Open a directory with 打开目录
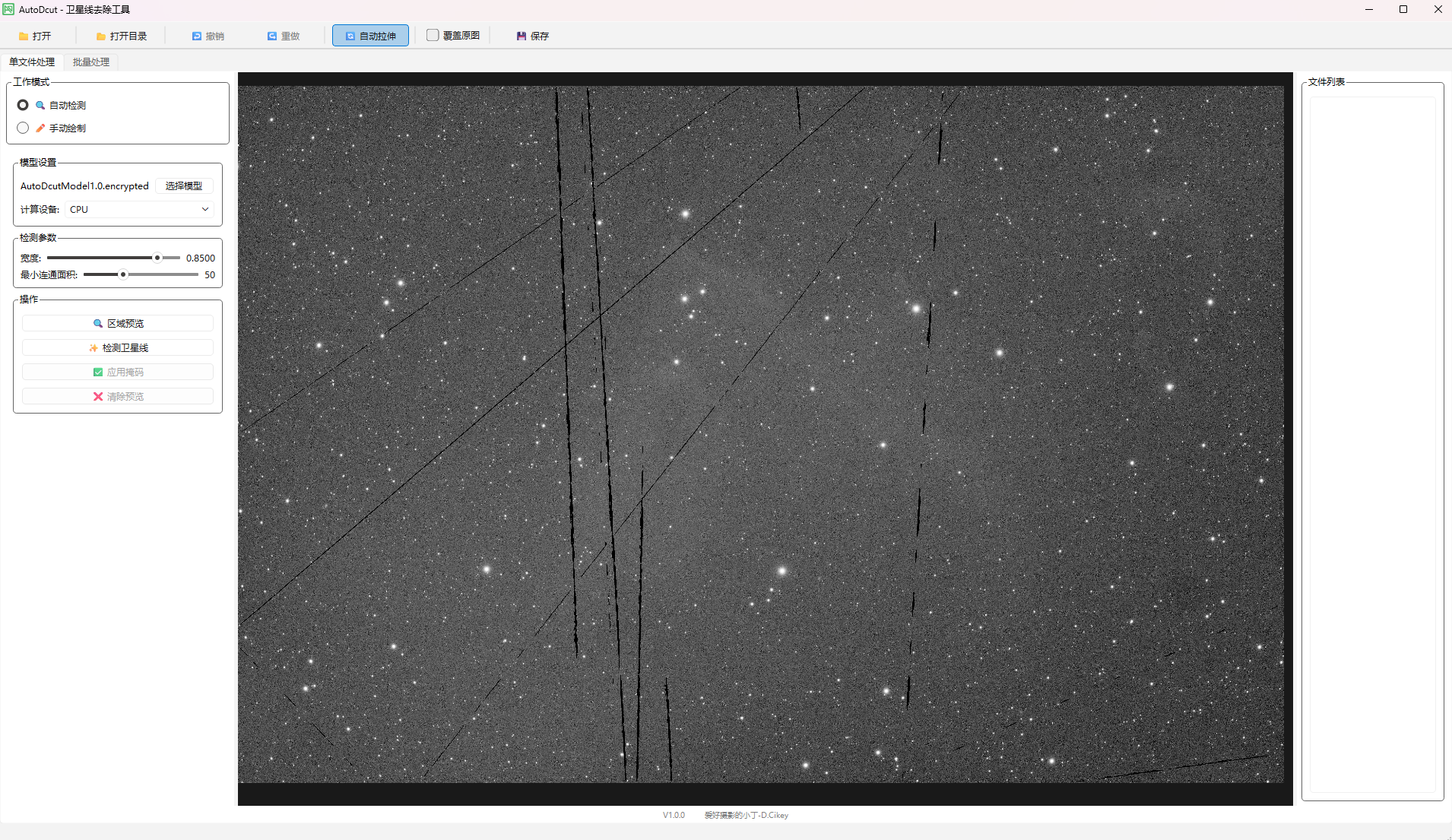The height and width of the screenshot is (840, 1452). [x=101, y=36]
